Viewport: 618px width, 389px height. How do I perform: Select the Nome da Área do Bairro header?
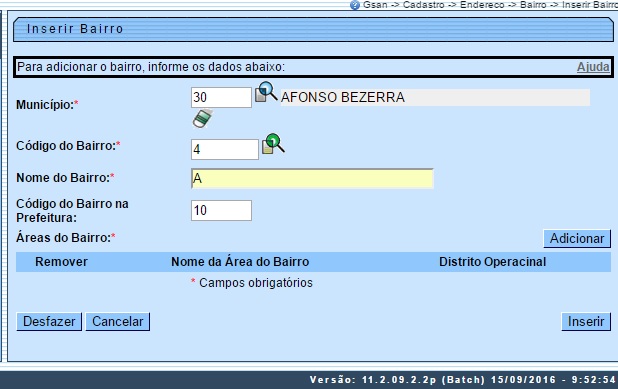tap(240, 262)
